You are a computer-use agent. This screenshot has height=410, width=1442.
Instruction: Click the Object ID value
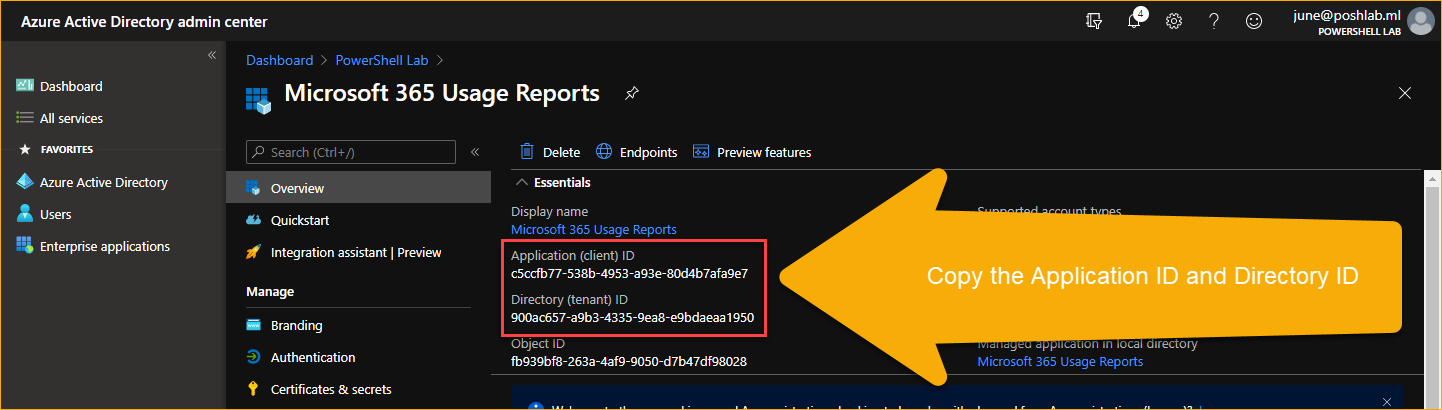coord(629,361)
